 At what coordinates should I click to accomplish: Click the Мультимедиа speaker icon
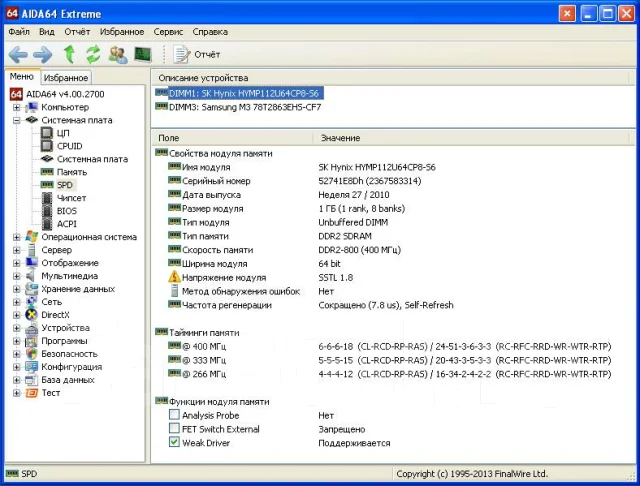pos(31,276)
